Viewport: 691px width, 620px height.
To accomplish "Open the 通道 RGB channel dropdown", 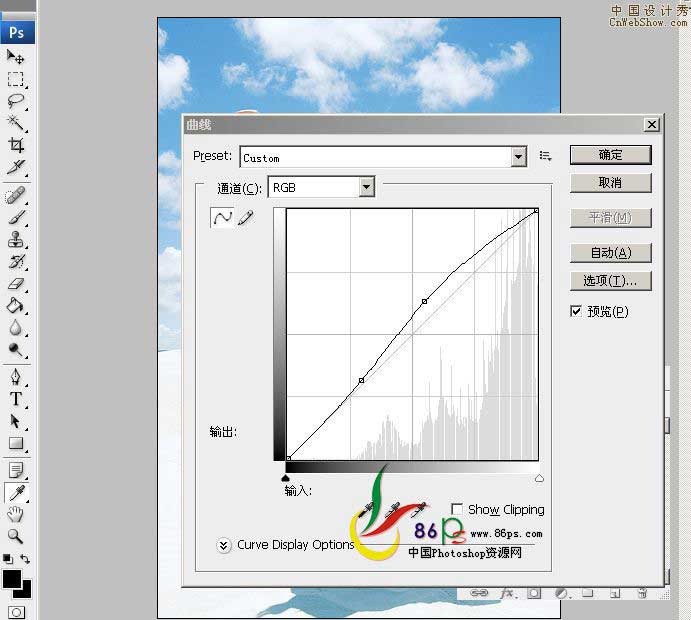I will (x=321, y=187).
